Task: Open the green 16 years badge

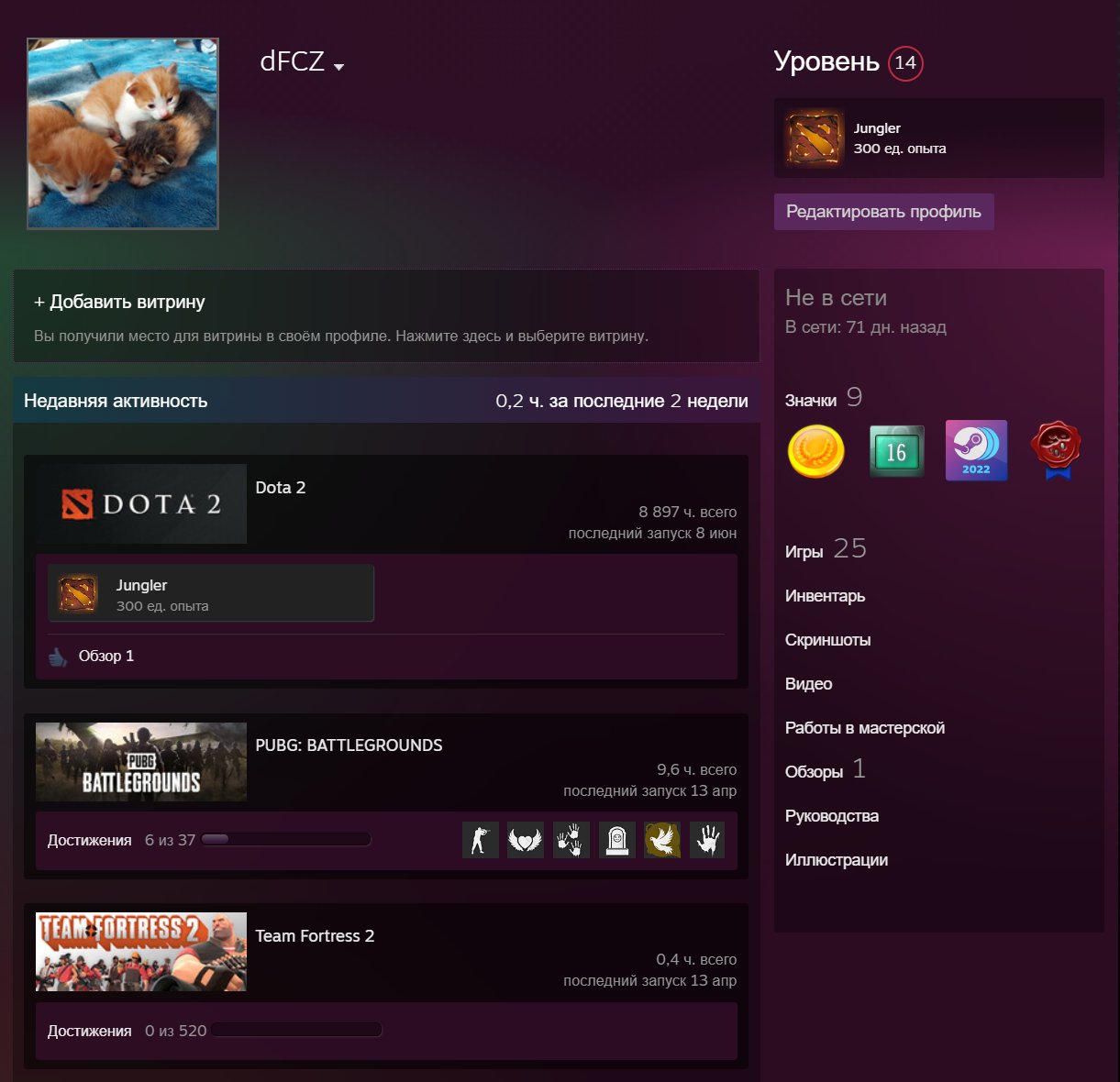Action: point(896,451)
